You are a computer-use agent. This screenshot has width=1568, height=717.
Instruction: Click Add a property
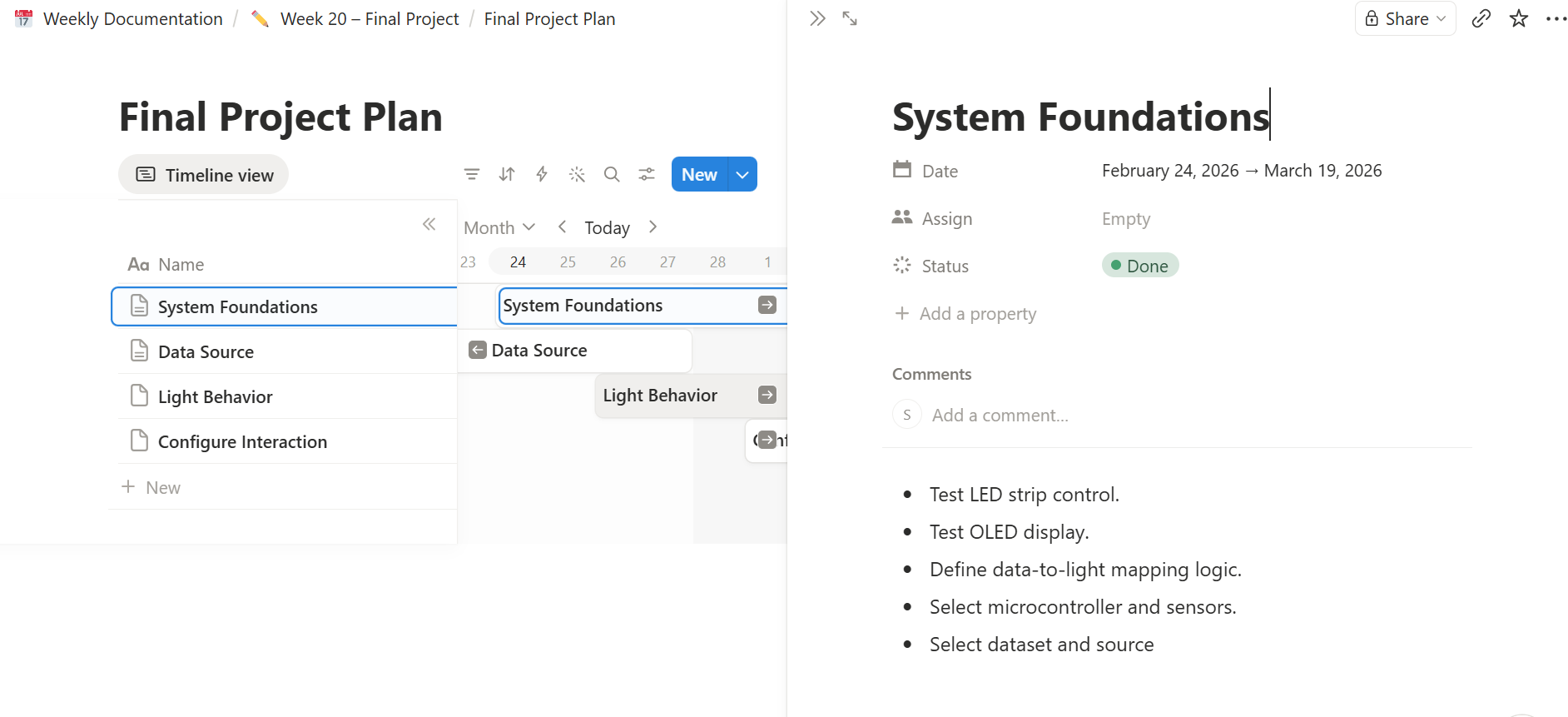(965, 313)
